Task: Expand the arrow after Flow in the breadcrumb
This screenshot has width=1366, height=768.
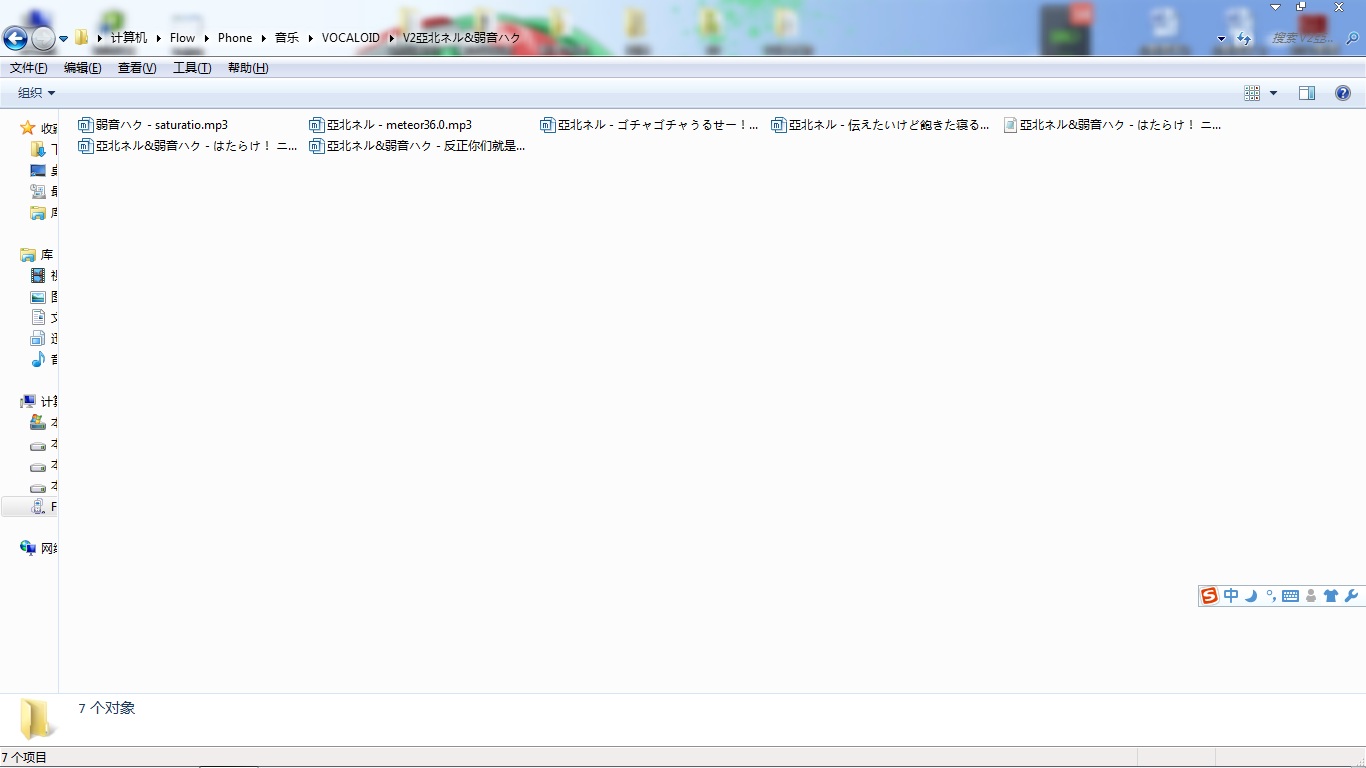Action: pyautogui.click(x=207, y=38)
